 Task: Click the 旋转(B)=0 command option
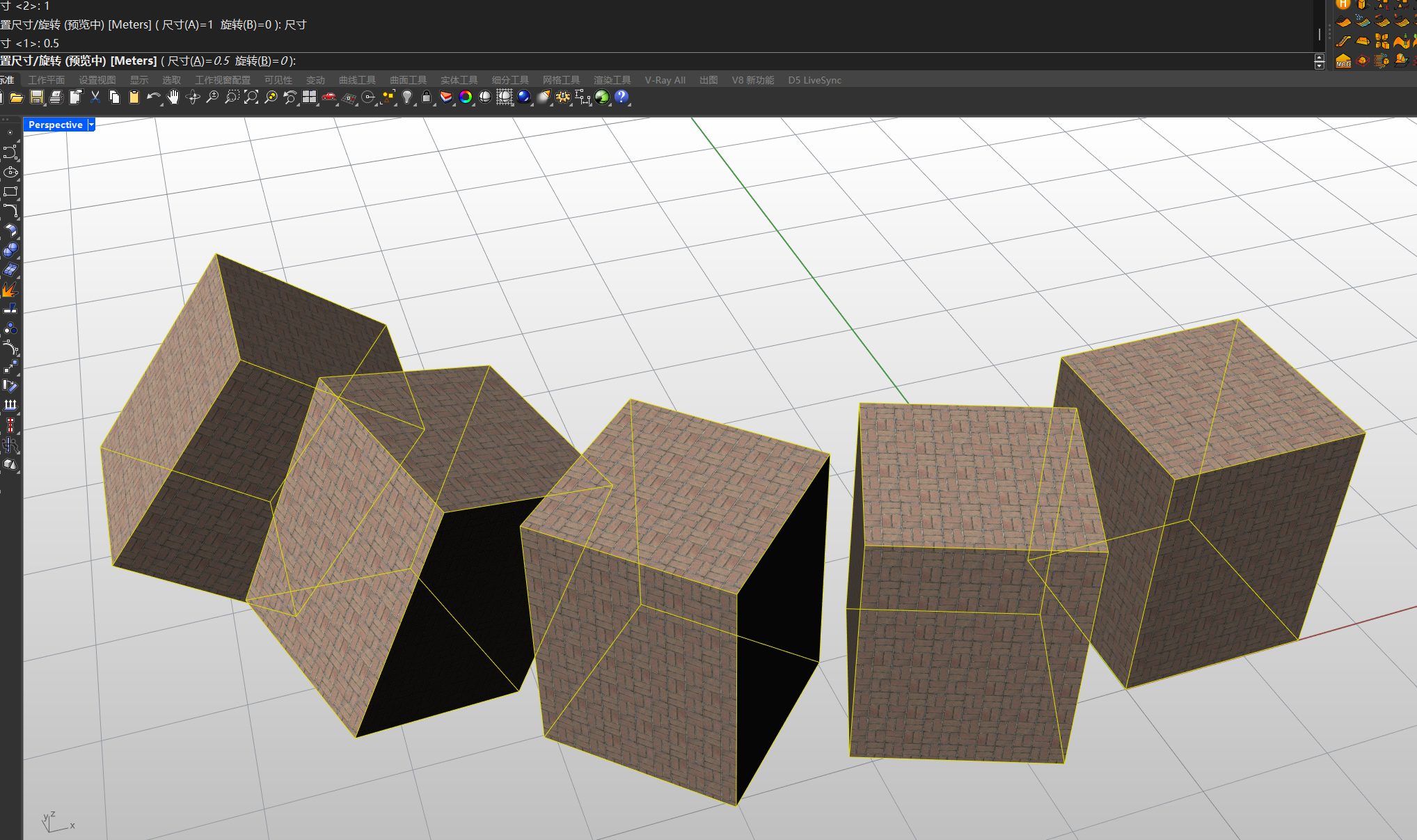point(262,61)
